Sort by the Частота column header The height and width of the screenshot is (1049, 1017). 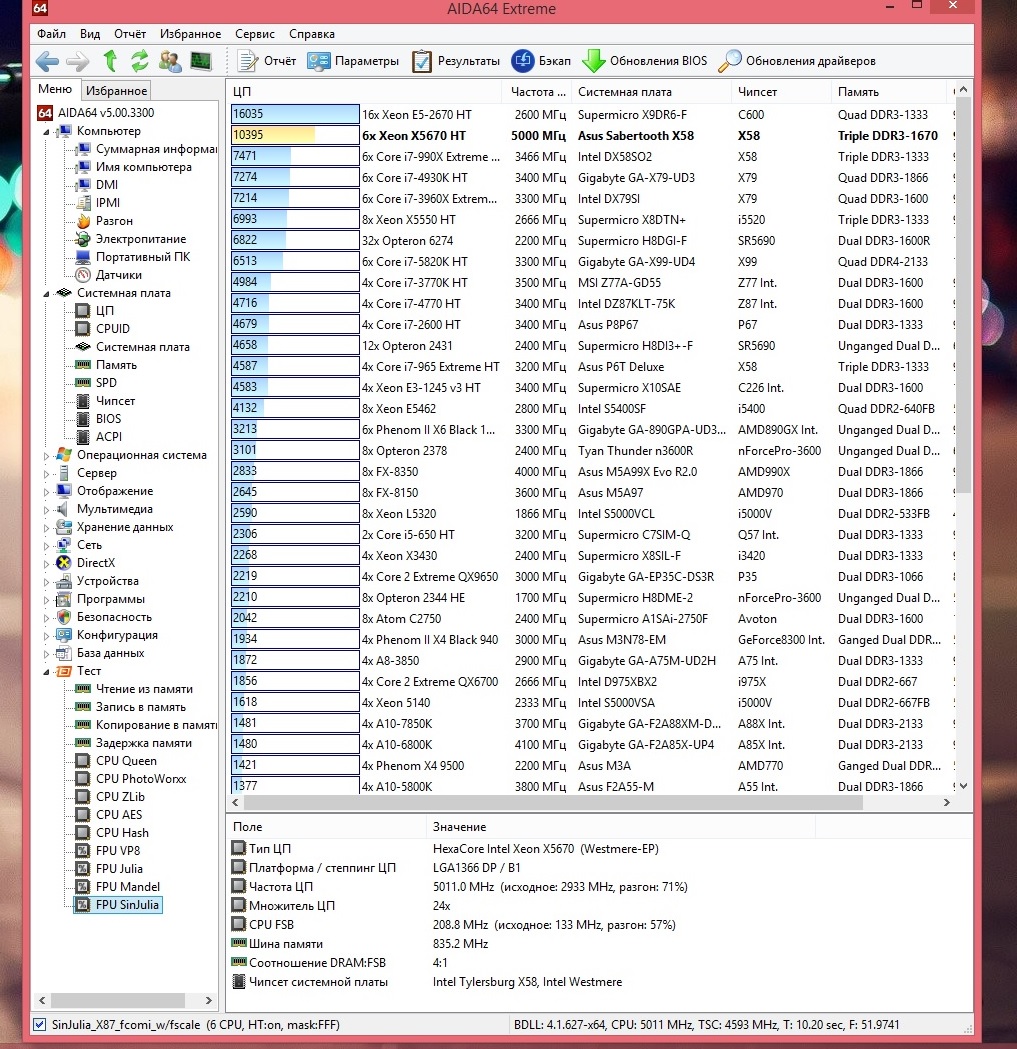[537, 92]
